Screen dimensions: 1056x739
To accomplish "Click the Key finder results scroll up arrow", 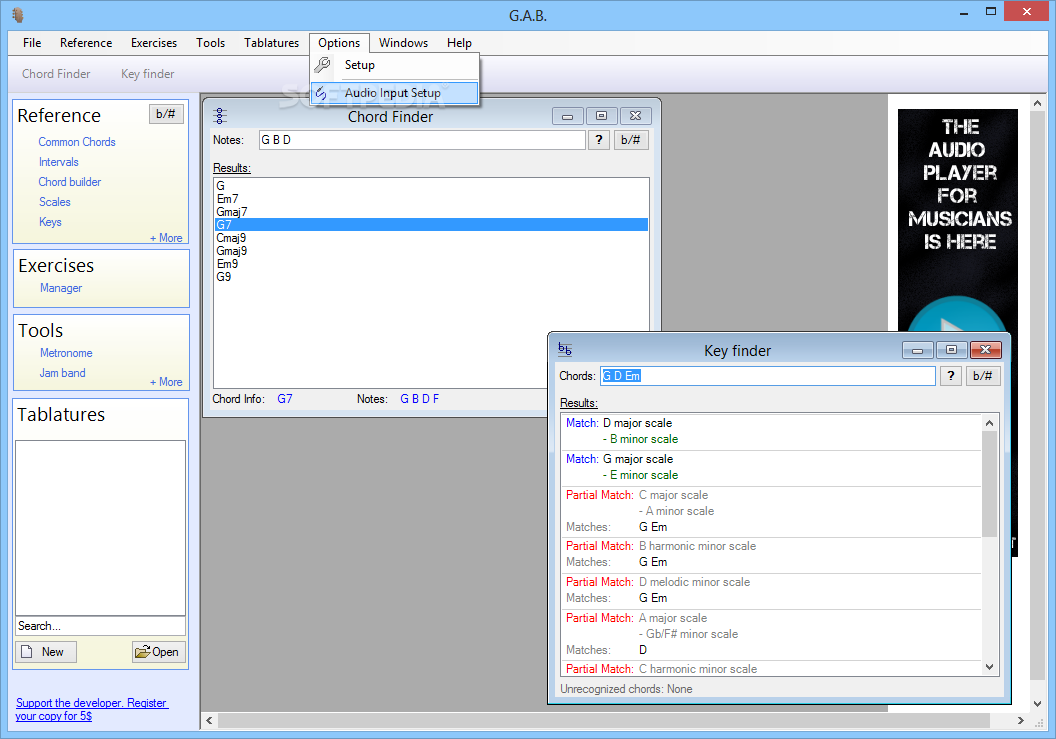I will click(x=989, y=423).
